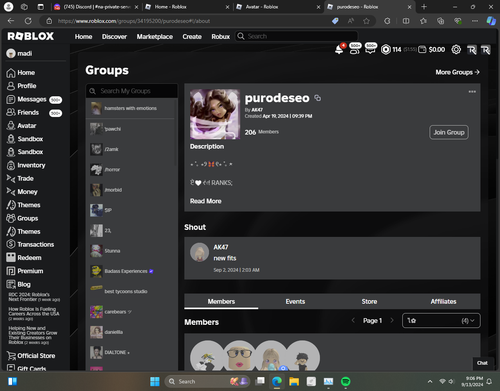Viewport: 500px width, 391px height.
Task: Click the Windows taskbar search box
Action: 207,381
